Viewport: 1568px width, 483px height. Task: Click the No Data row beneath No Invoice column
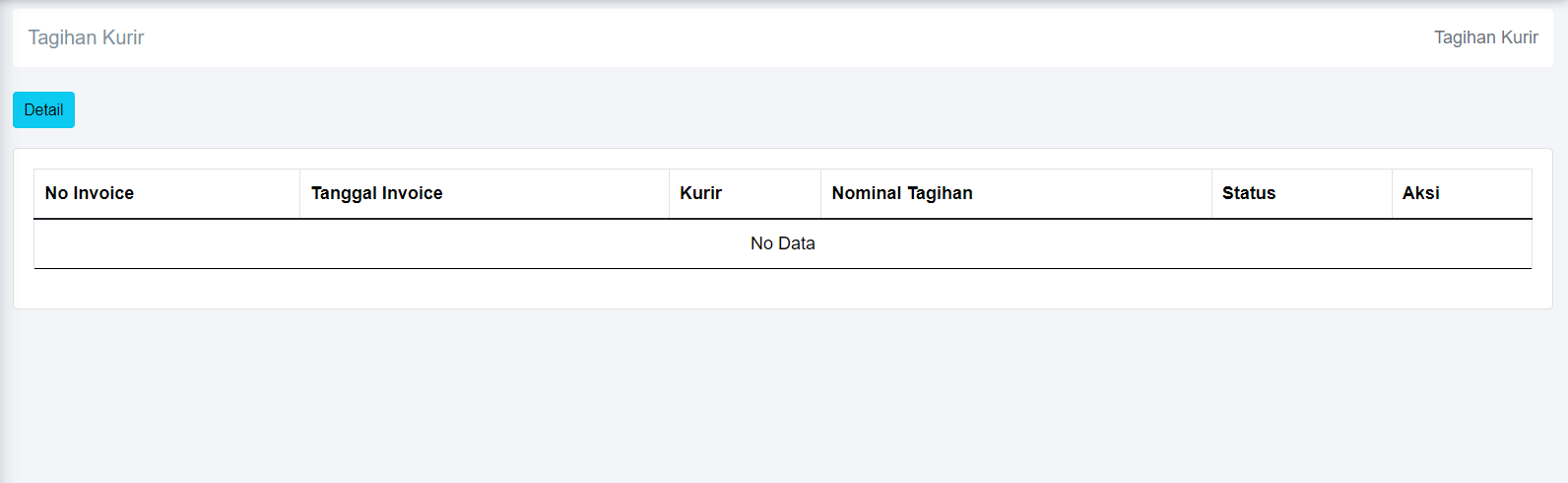[167, 243]
